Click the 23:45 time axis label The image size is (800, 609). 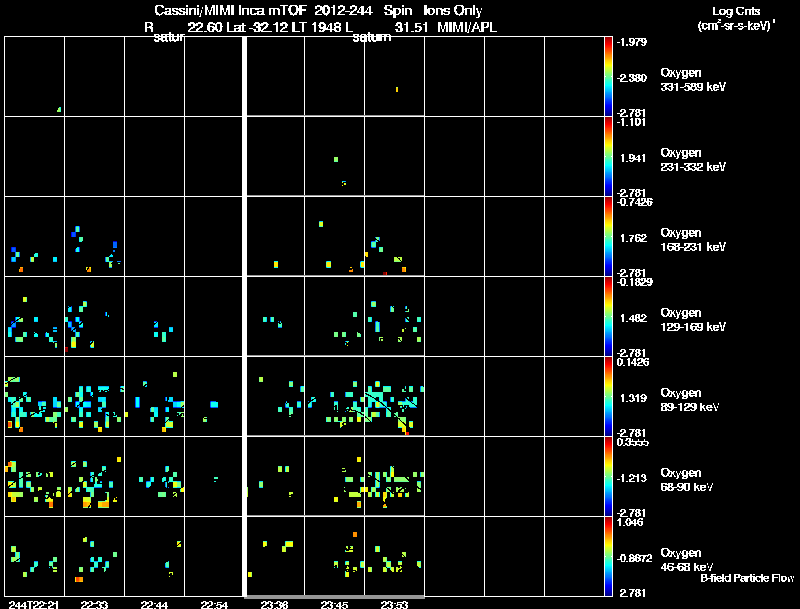[334, 604]
